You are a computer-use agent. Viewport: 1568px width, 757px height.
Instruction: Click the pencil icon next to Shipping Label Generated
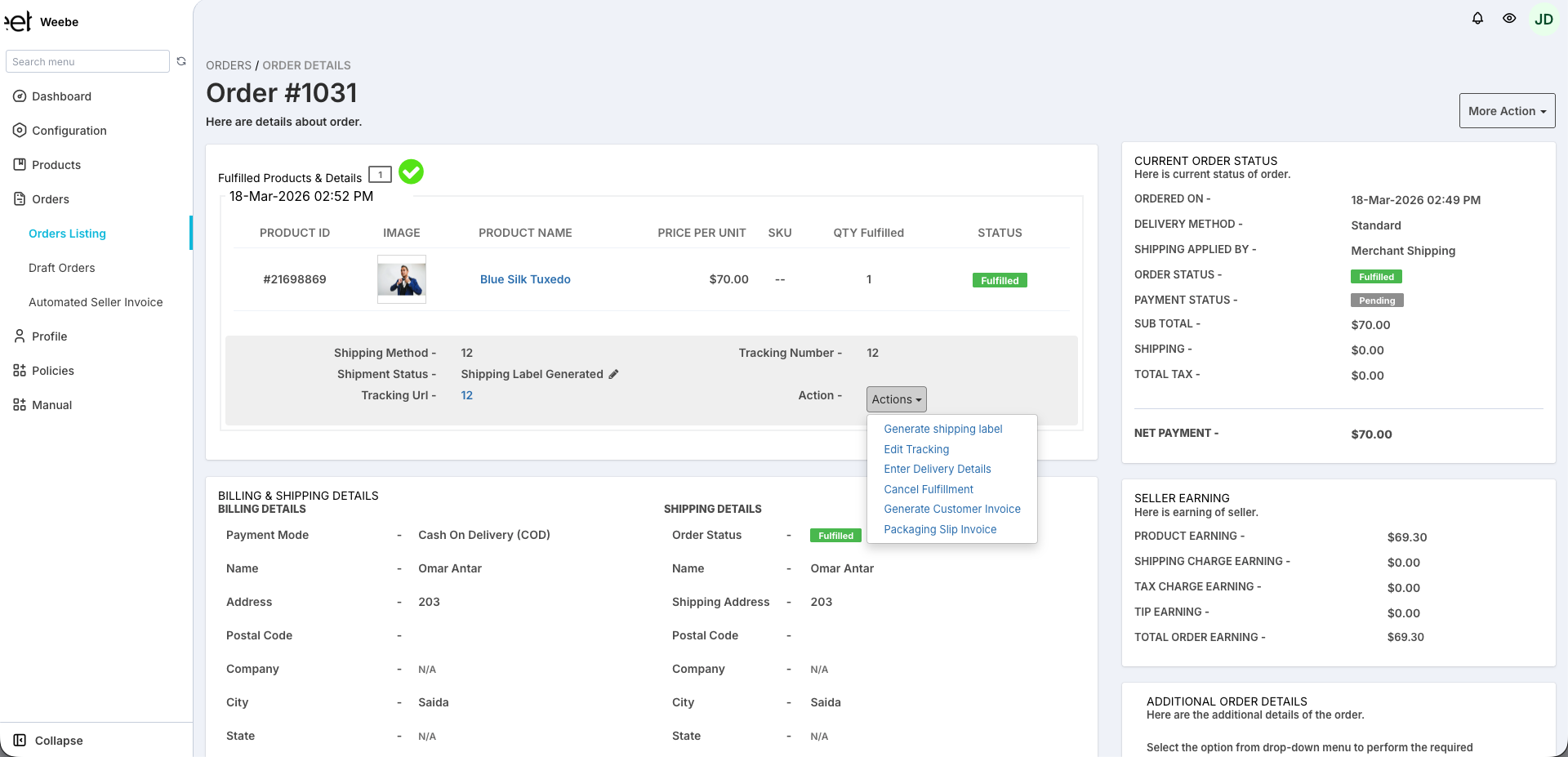613,374
